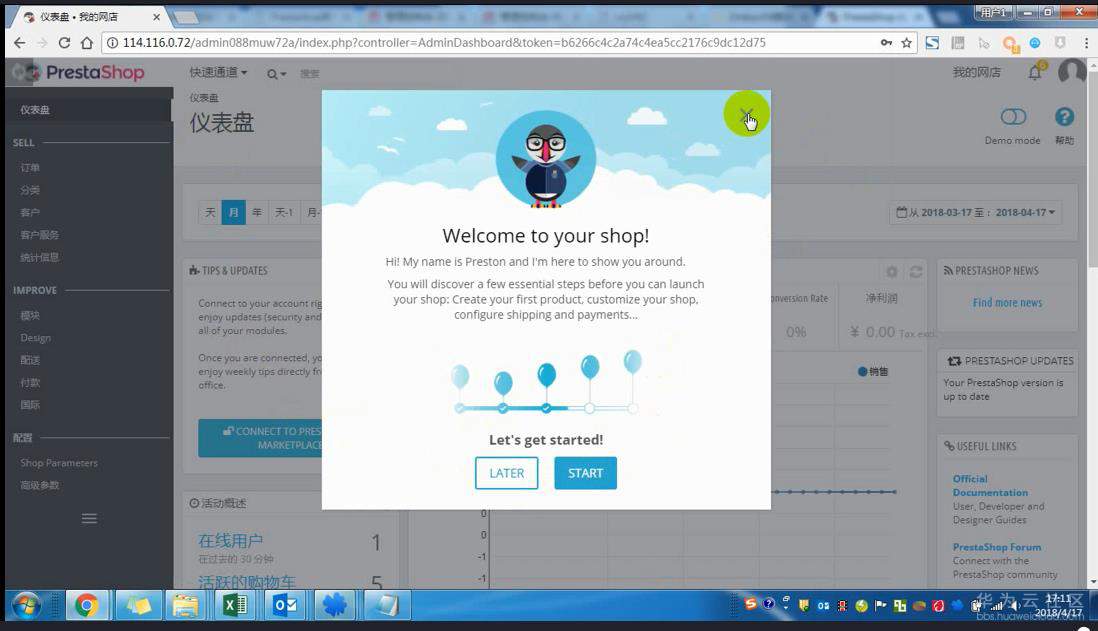Screen dimensions: 1098x631
Task: Select the 月 month range button
Action: (x=233, y=212)
